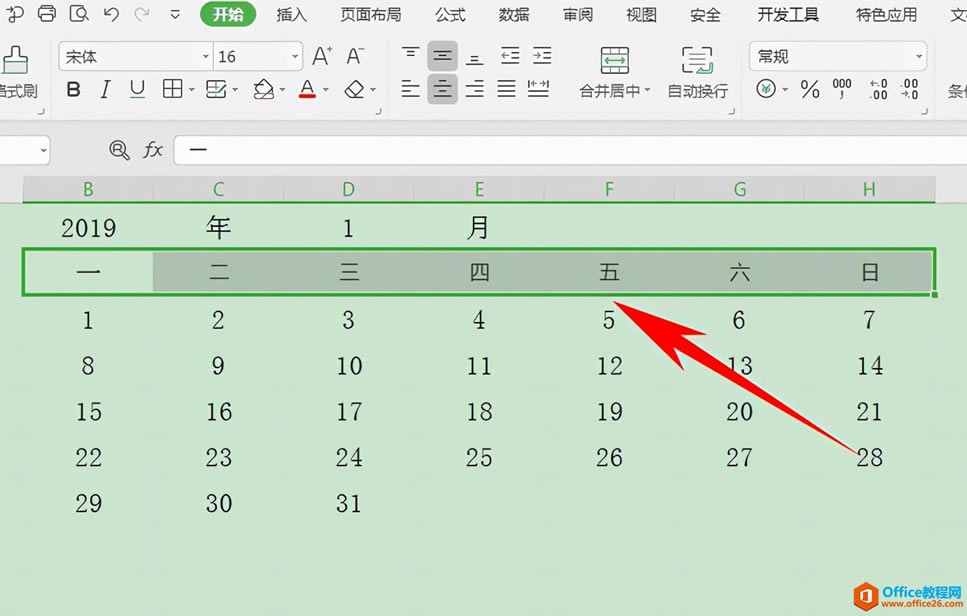Toggle Italic formatting

[x=105, y=90]
